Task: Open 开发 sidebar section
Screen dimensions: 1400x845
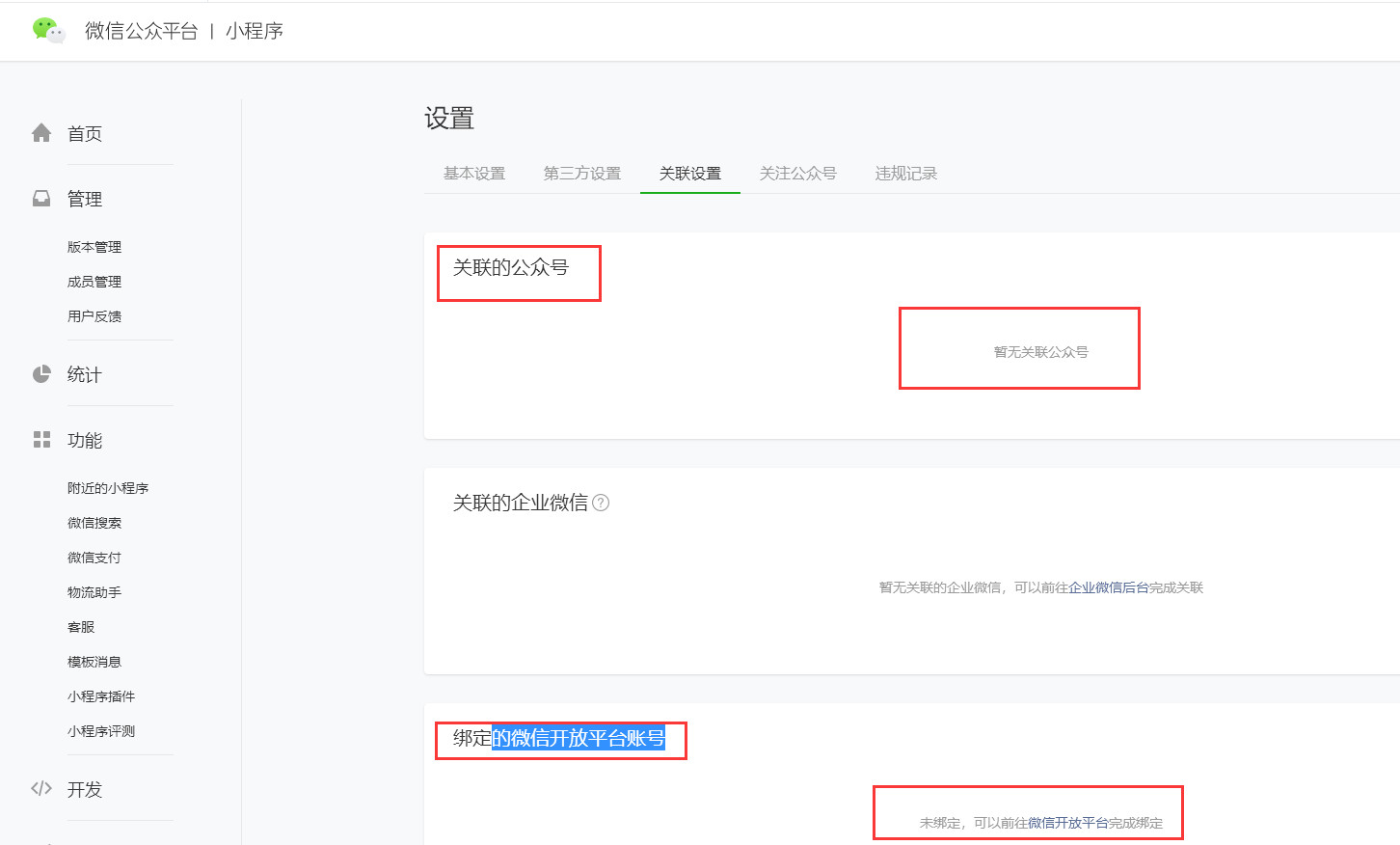Action: click(85, 790)
